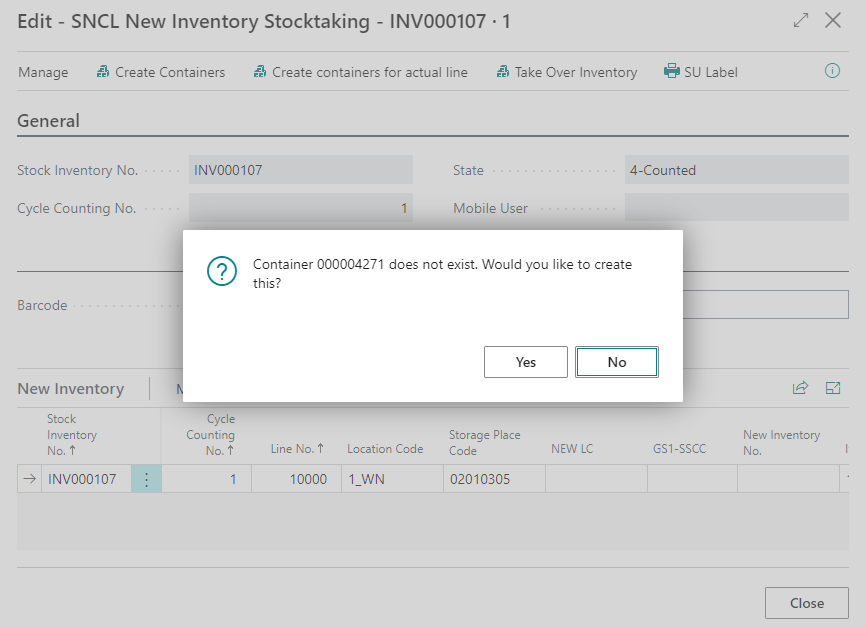This screenshot has height=628, width=866.
Task: Select the Storage Place Code cell 02010305
Action: pos(494,480)
